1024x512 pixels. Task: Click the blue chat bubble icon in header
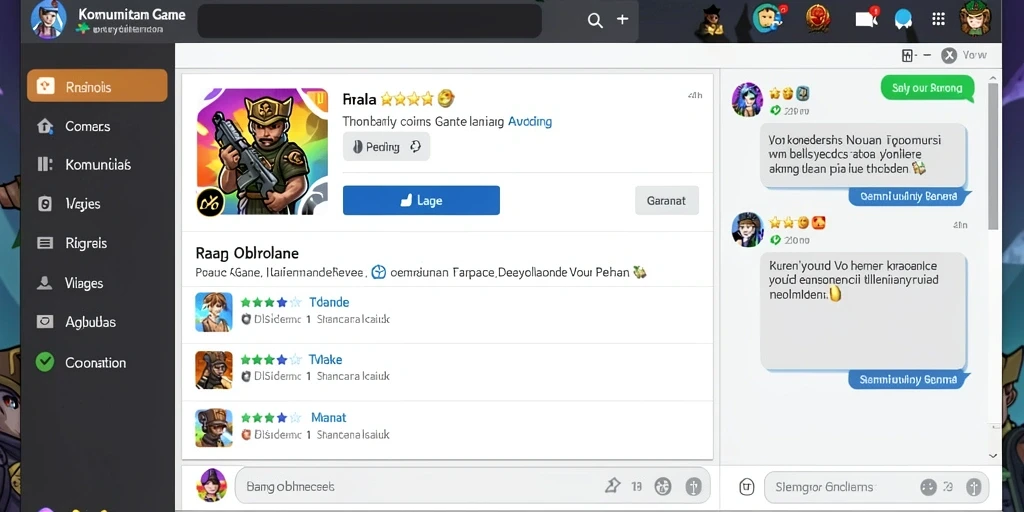tap(903, 19)
